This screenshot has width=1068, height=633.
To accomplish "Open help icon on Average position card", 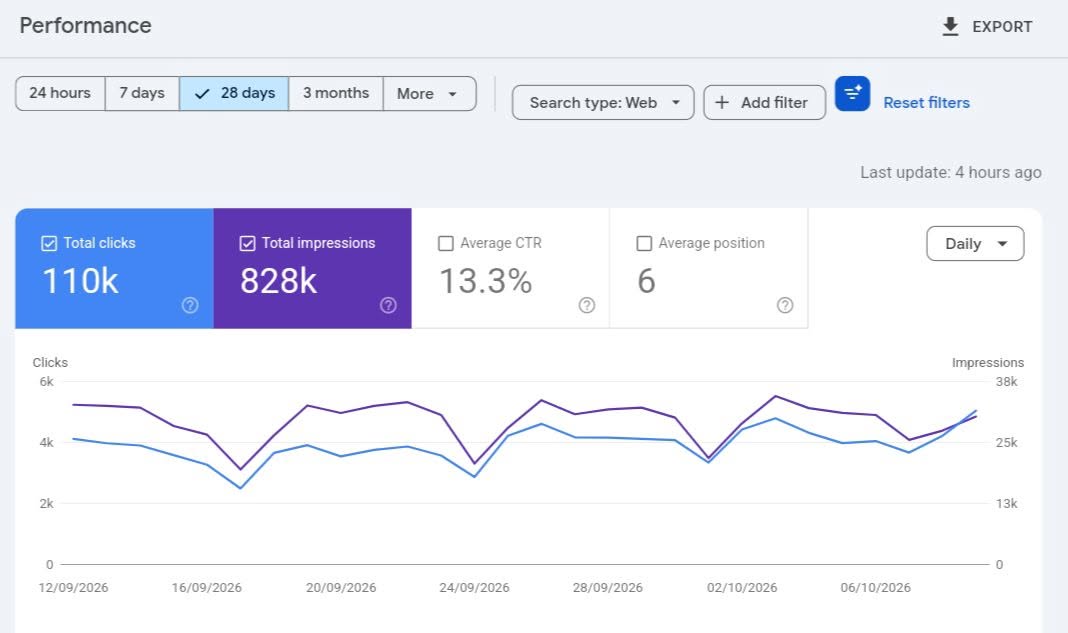I will point(785,305).
